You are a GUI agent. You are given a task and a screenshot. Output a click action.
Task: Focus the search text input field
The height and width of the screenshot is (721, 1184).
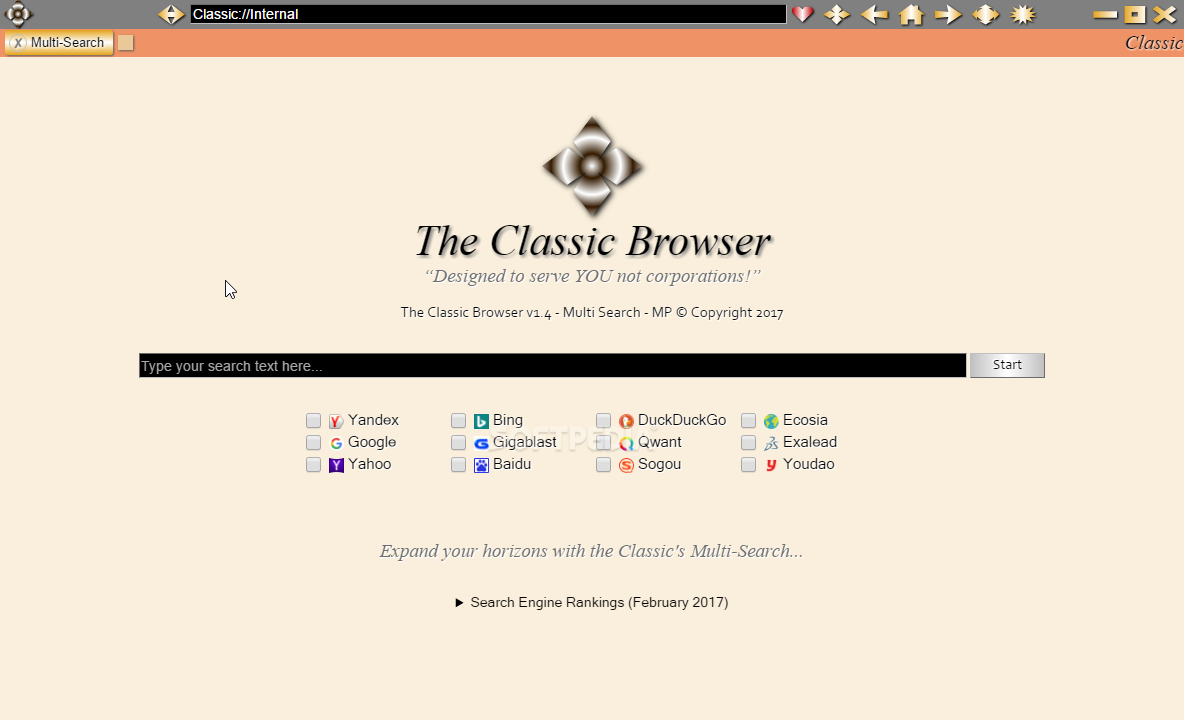pos(553,365)
